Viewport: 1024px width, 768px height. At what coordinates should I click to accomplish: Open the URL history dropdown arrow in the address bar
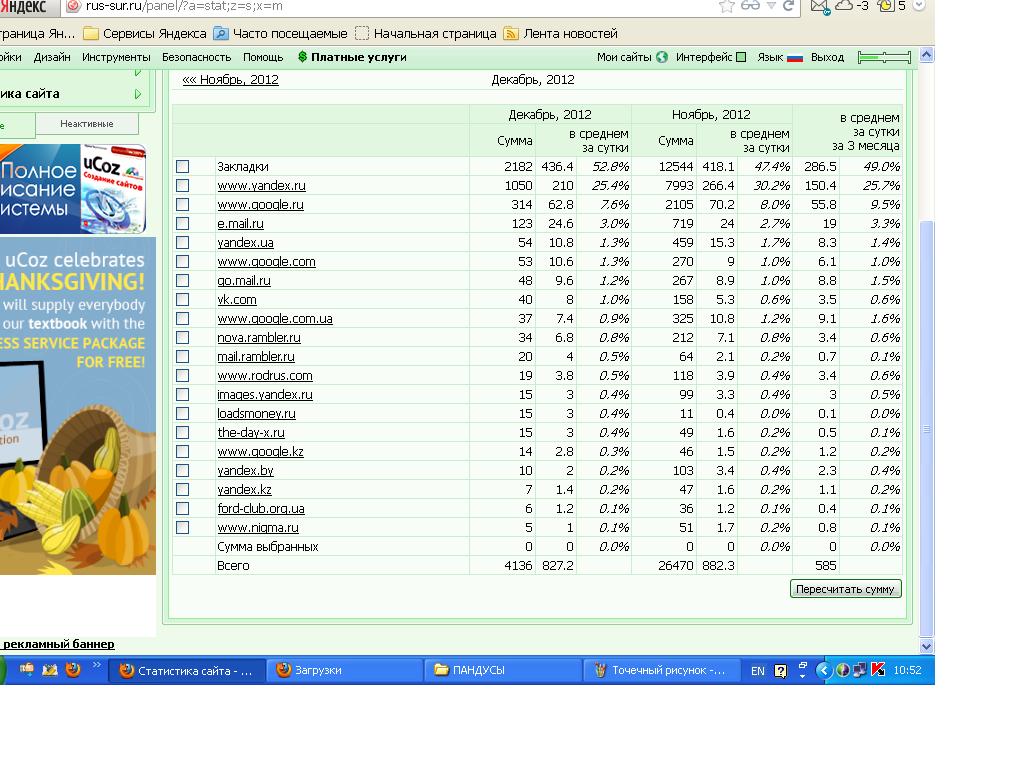pos(771,6)
